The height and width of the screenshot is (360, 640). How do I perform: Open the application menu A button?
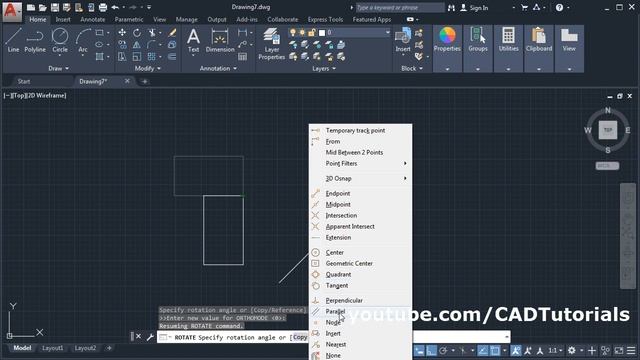click(x=12, y=11)
